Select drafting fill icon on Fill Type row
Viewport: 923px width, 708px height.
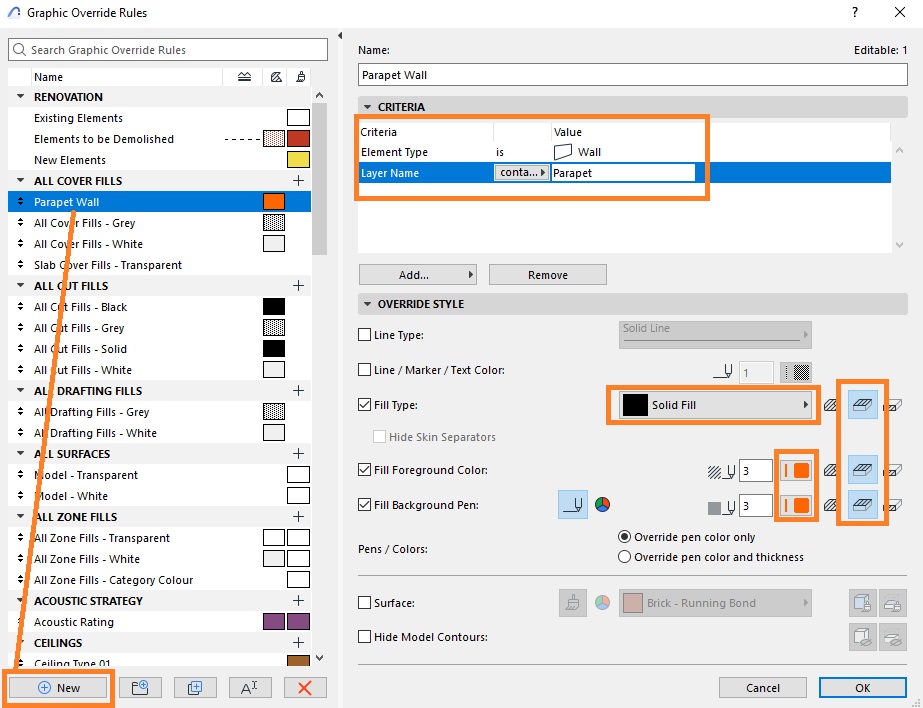(x=893, y=405)
